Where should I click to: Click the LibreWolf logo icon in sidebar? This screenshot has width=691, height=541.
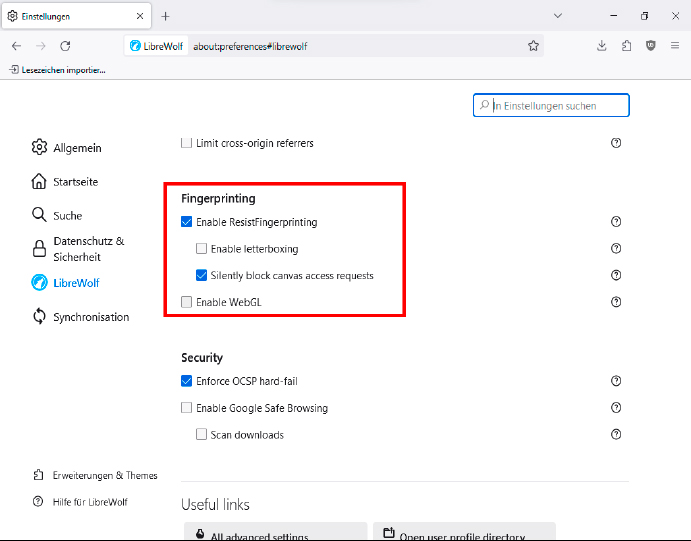[x=39, y=282]
